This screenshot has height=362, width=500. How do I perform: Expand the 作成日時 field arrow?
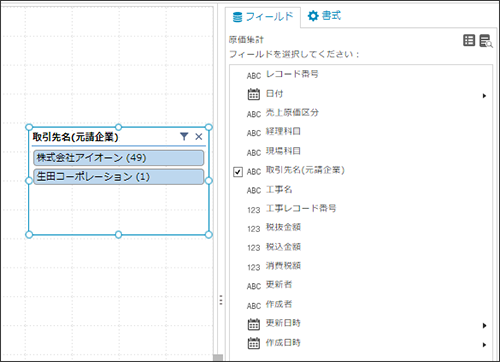pyautogui.click(x=484, y=345)
